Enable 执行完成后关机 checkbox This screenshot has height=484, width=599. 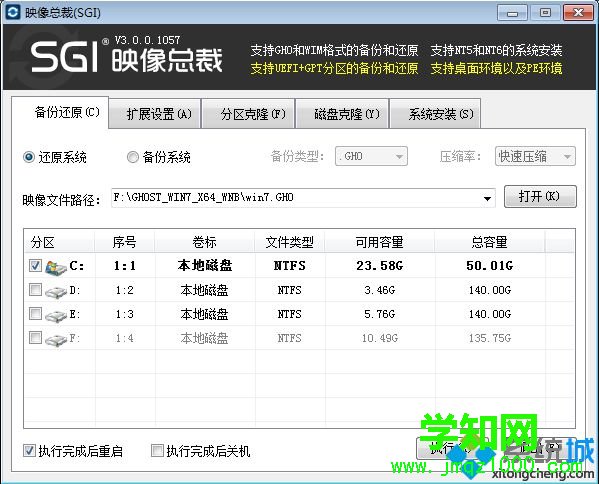click(157, 451)
